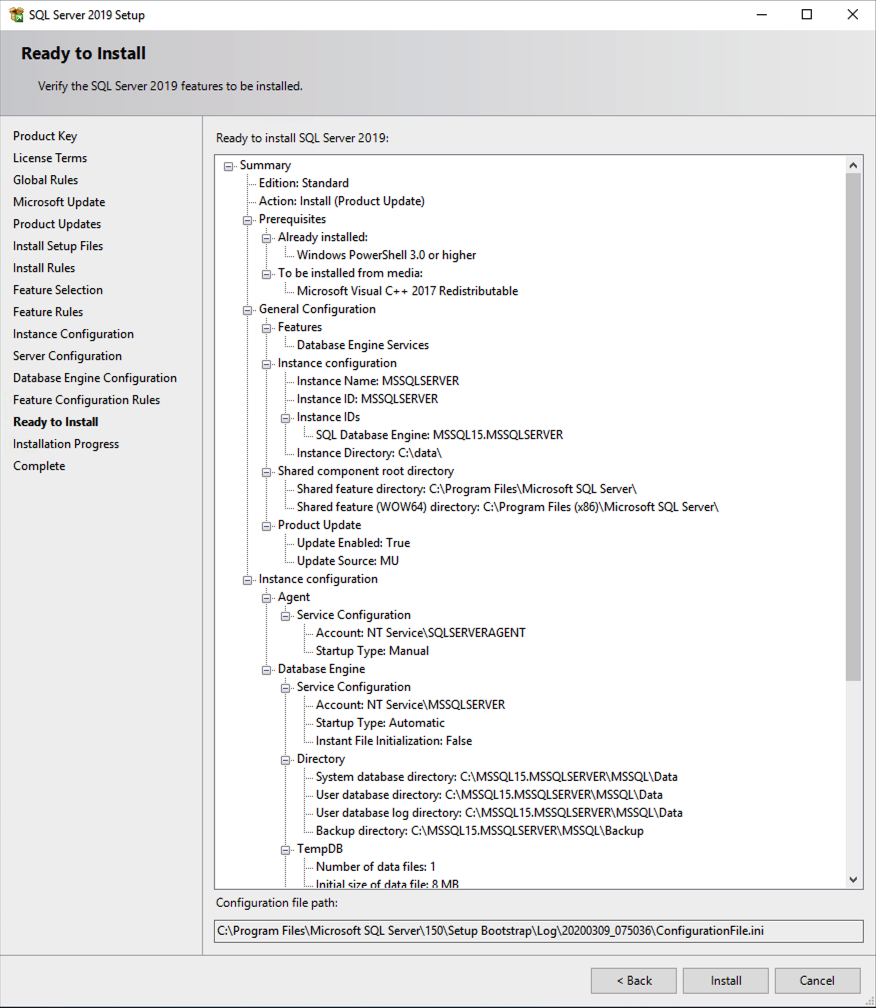
Task: Select the Update Enabled: True row
Action: point(353,543)
